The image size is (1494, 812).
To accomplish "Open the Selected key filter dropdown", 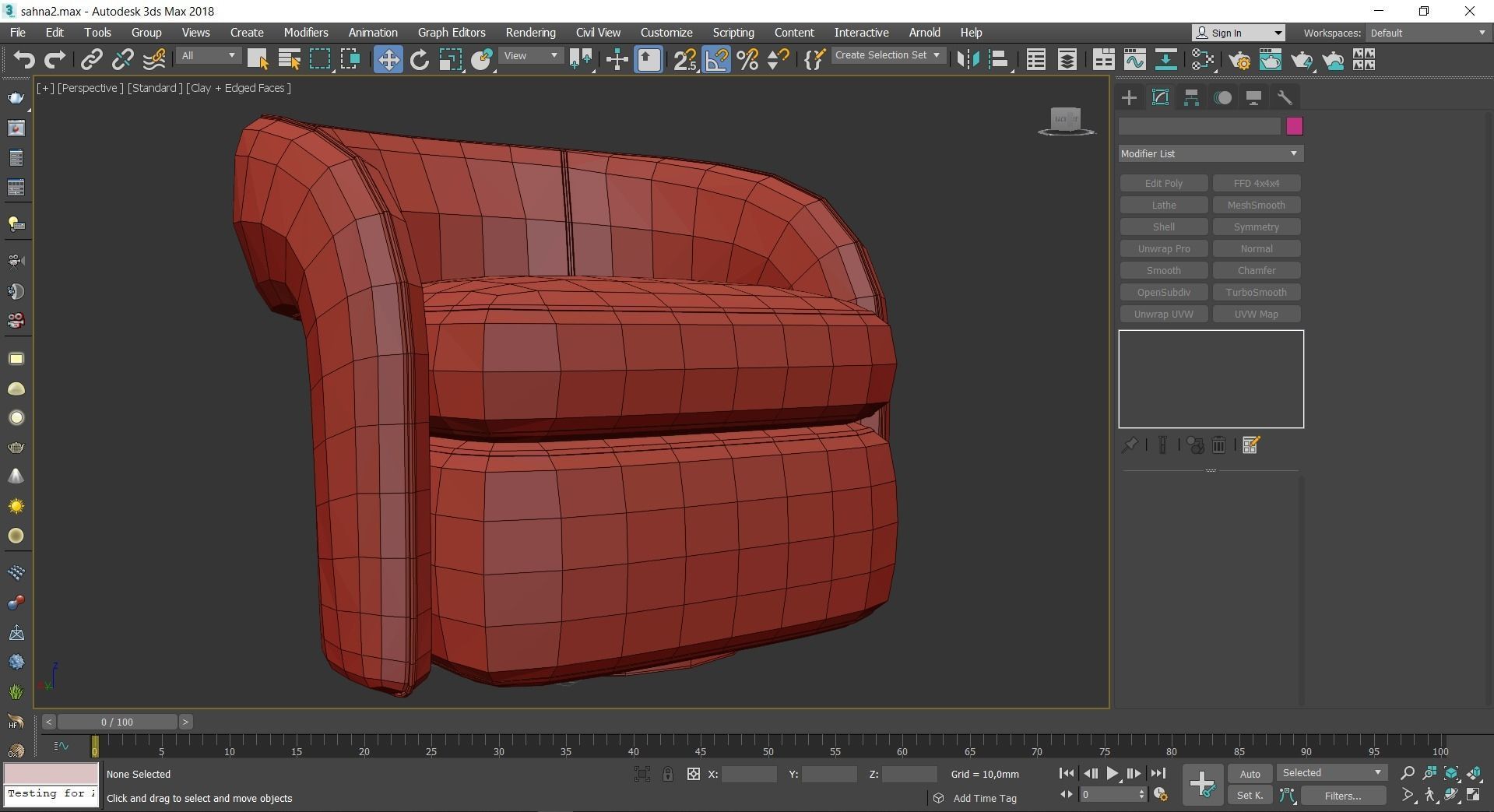I will (1331, 773).
